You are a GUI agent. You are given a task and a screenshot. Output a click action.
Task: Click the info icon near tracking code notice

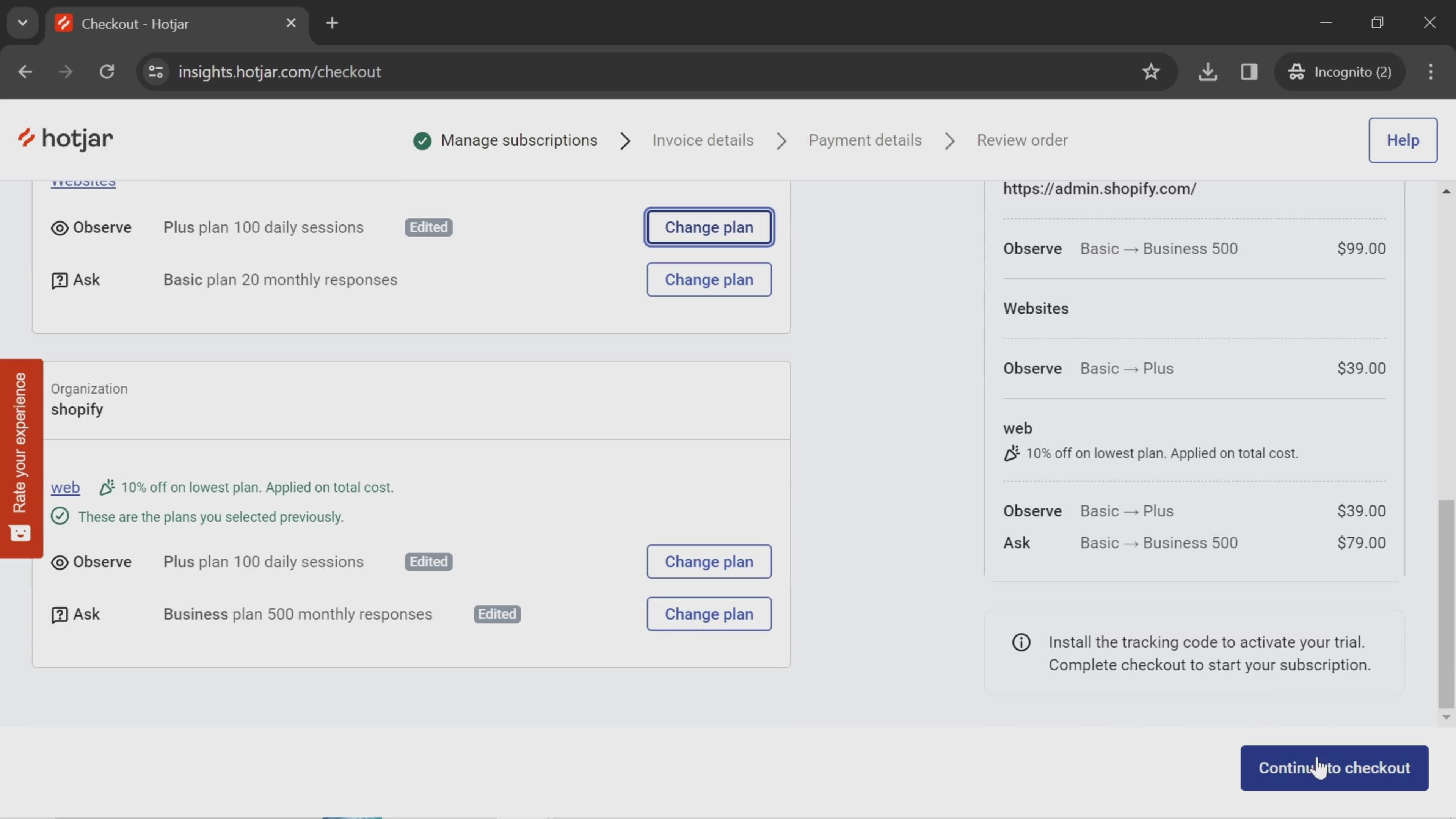(x=1021, y=643)
